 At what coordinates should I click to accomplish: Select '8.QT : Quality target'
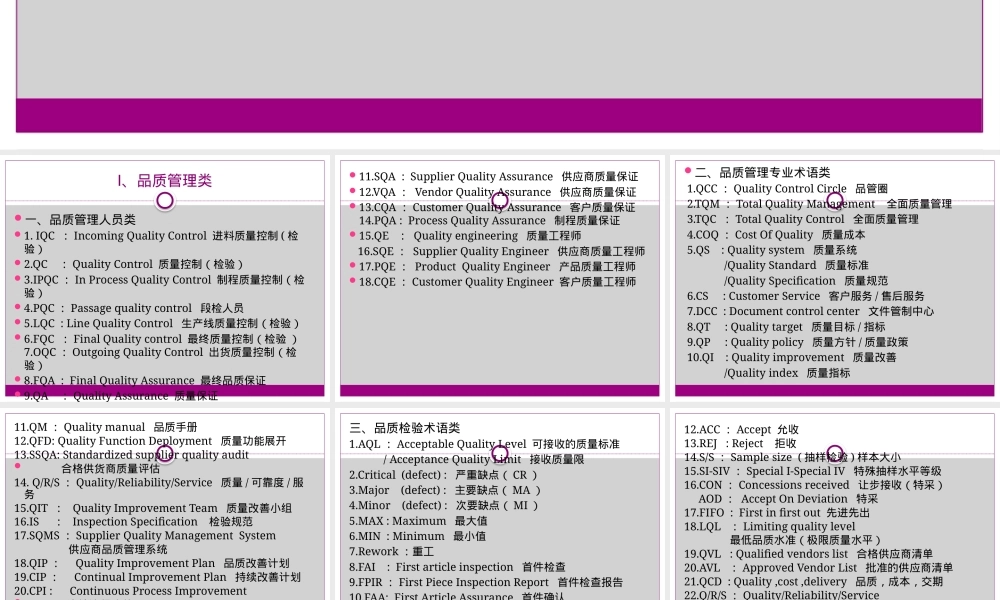coord(745,327)
